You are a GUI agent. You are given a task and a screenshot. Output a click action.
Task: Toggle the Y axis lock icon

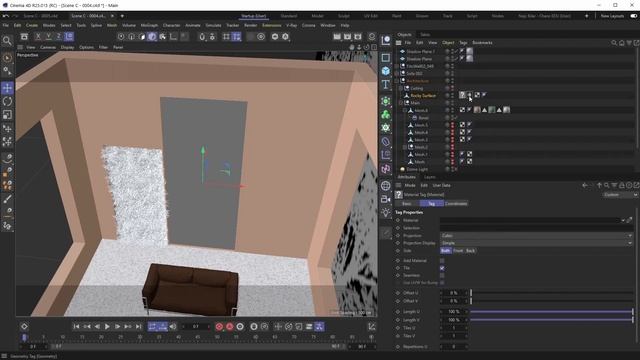[x=49, y=37]
